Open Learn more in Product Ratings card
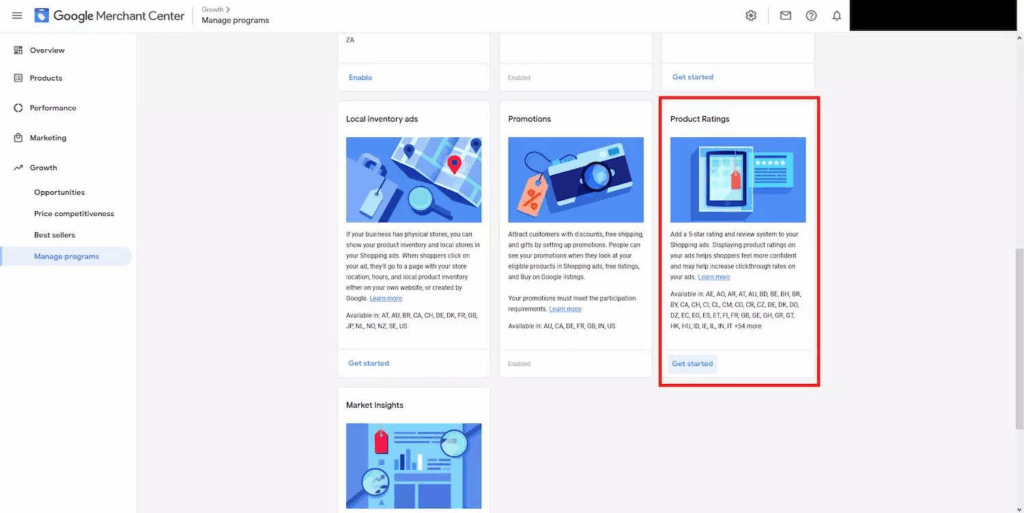This screenshot has height=513, width=1024. [714, 277]
